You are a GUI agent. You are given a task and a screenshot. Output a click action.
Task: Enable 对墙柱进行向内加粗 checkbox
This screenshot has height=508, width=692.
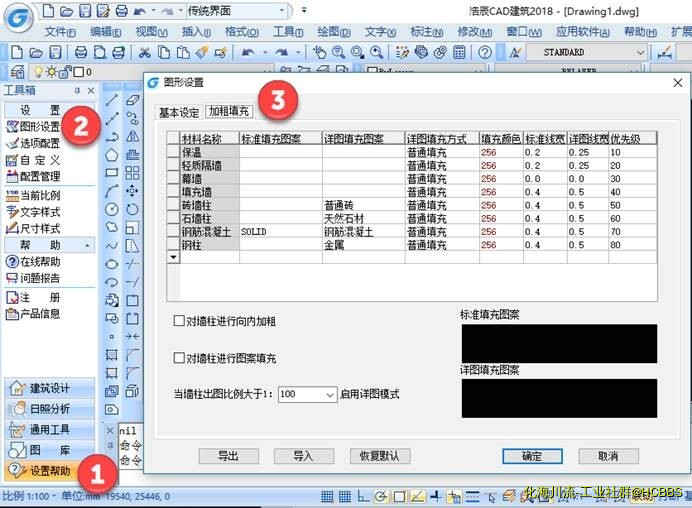tap(179, 322)
